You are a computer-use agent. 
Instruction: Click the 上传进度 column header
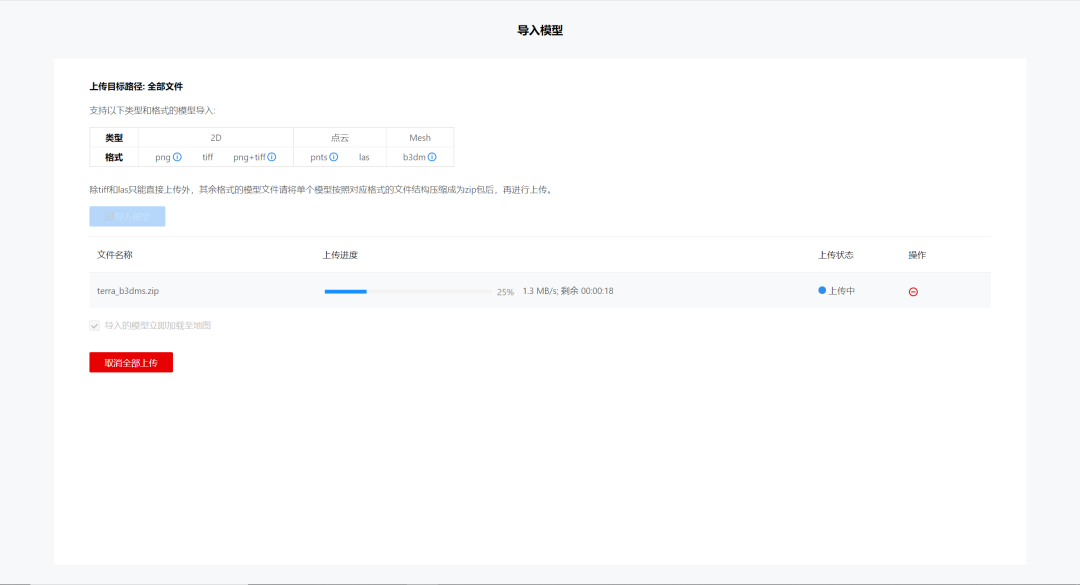point(340,255)
